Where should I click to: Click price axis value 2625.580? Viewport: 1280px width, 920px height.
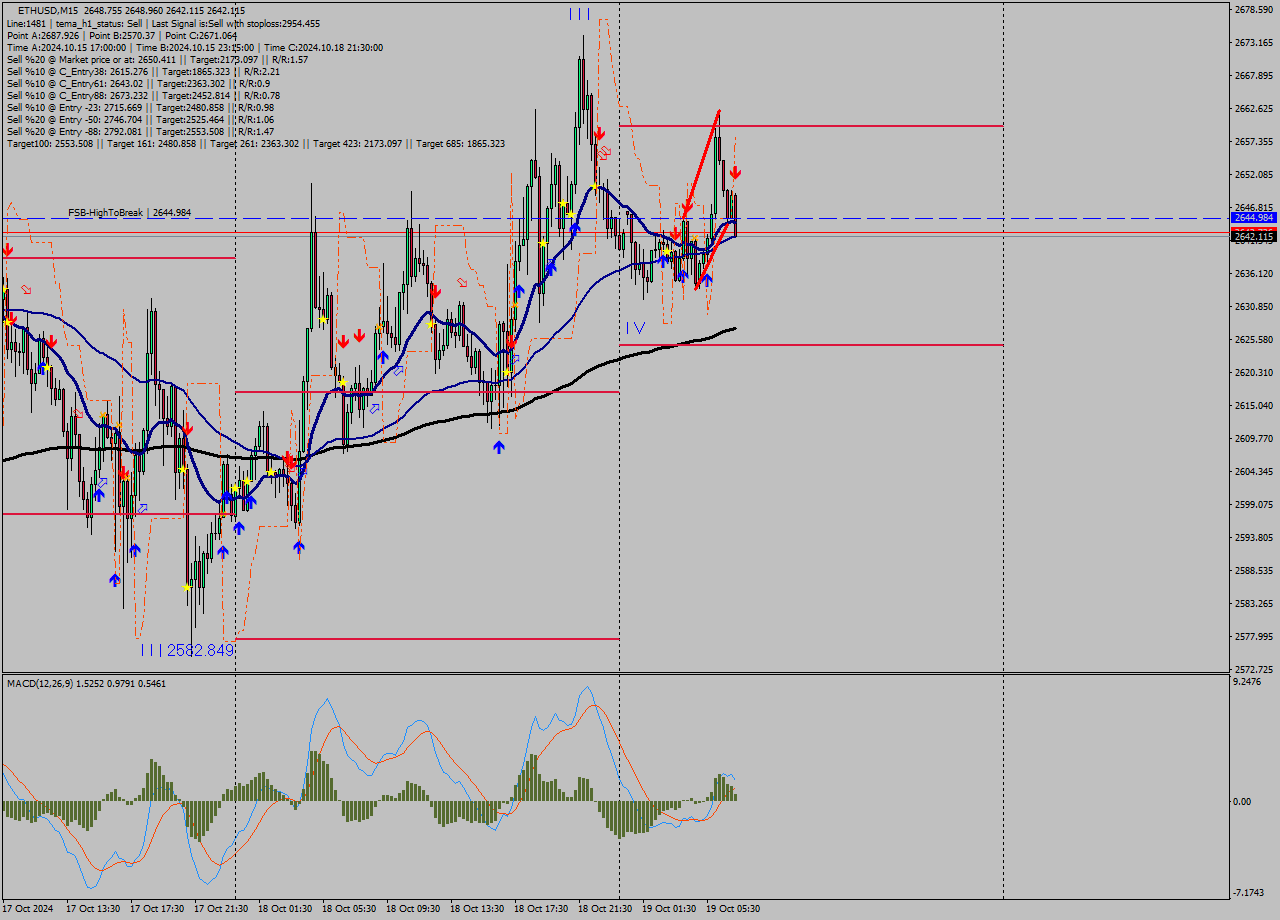click(x=1253, y=340)
